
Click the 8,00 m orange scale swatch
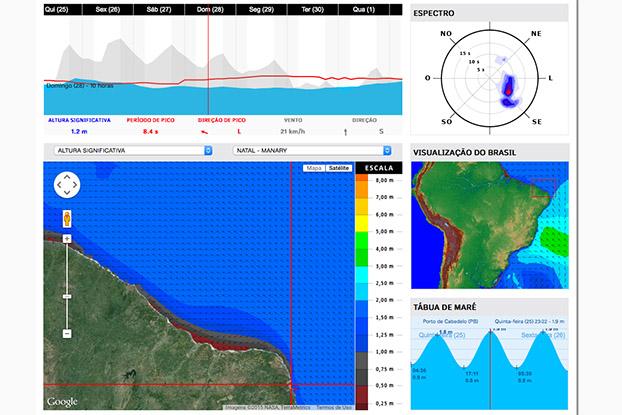[362, 178]
